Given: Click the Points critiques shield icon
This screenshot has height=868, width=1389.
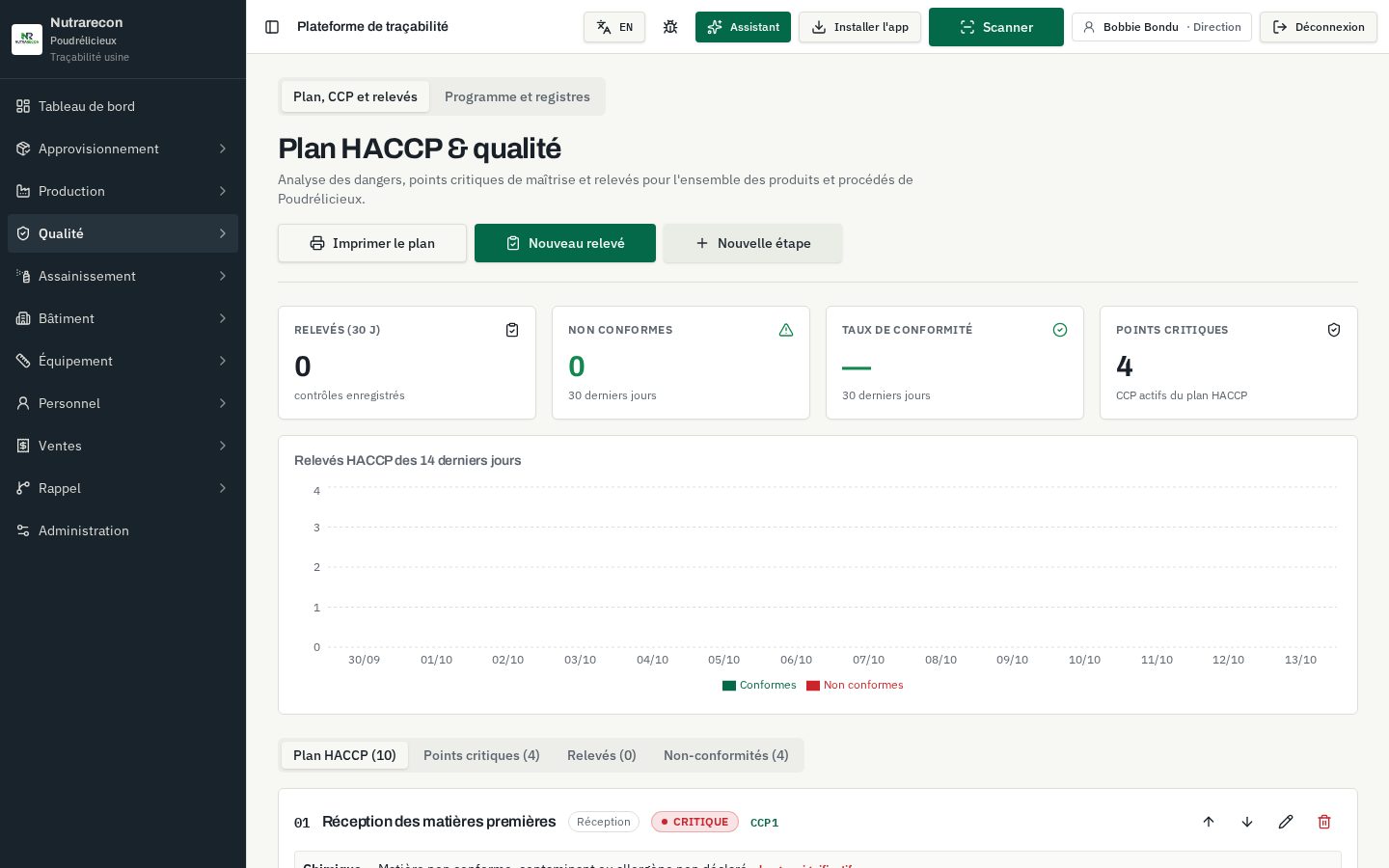Looking at the screenshot, I should point(1334,330).
